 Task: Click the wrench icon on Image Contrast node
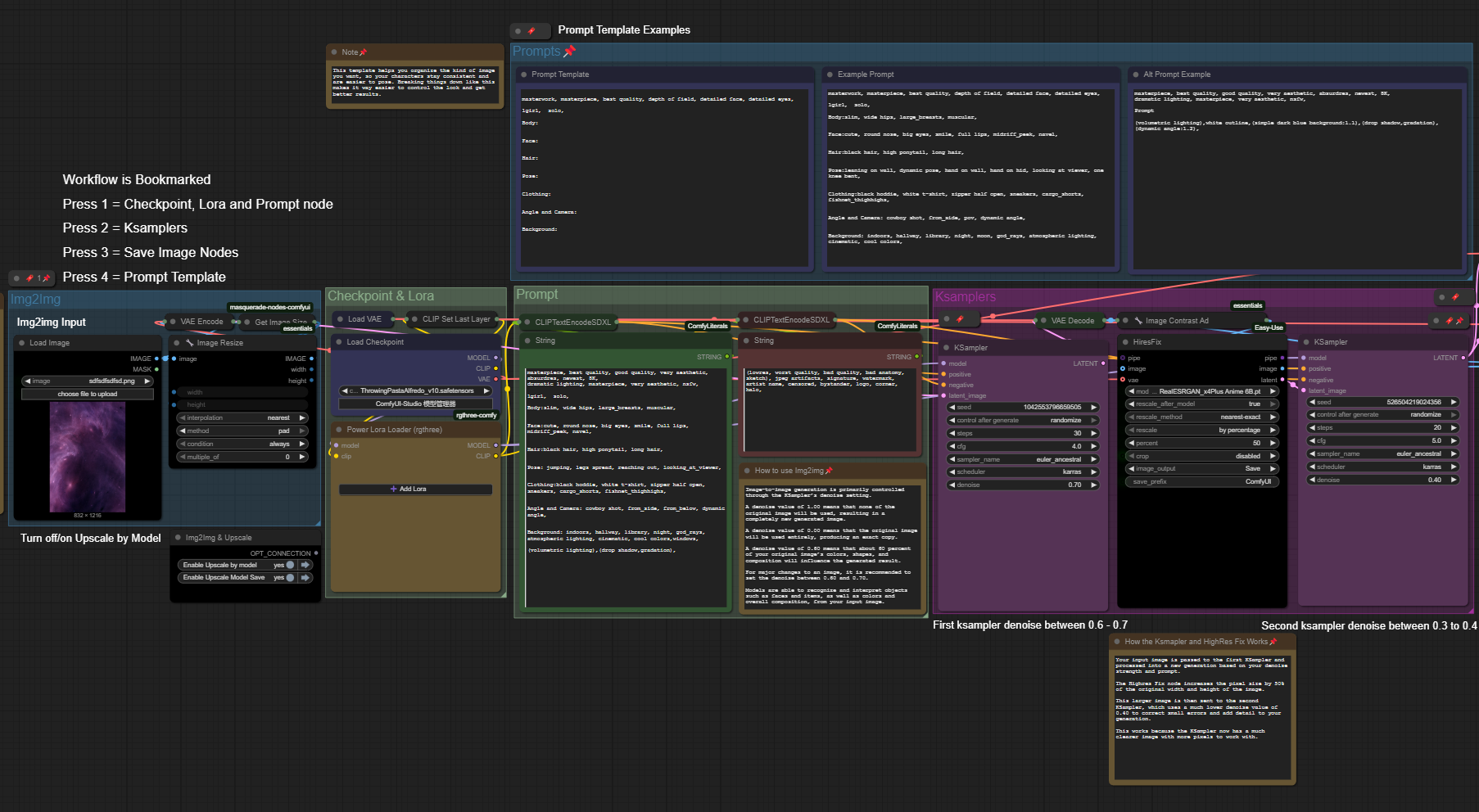tap(1138, 321)
